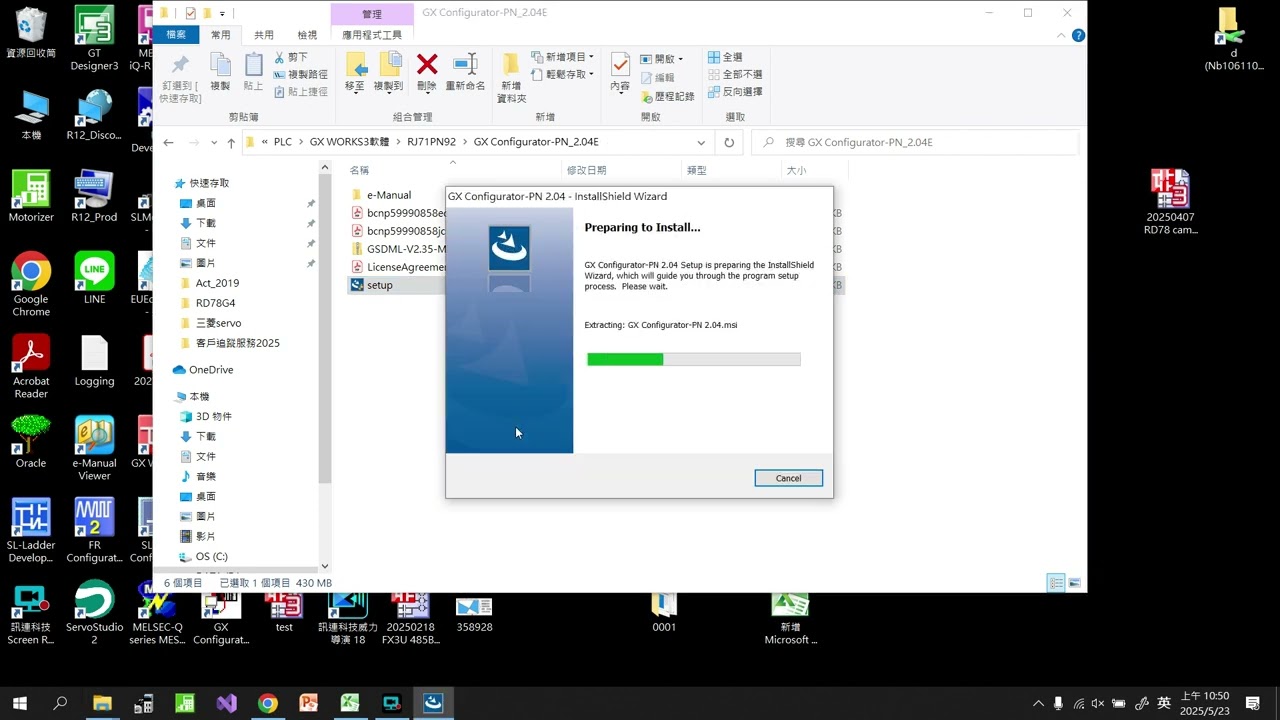Open the e-Manual Viewer desktop icon
The width and height of the screenshot is (1280, 720).
pyautogui.click(x=94, y=448)
